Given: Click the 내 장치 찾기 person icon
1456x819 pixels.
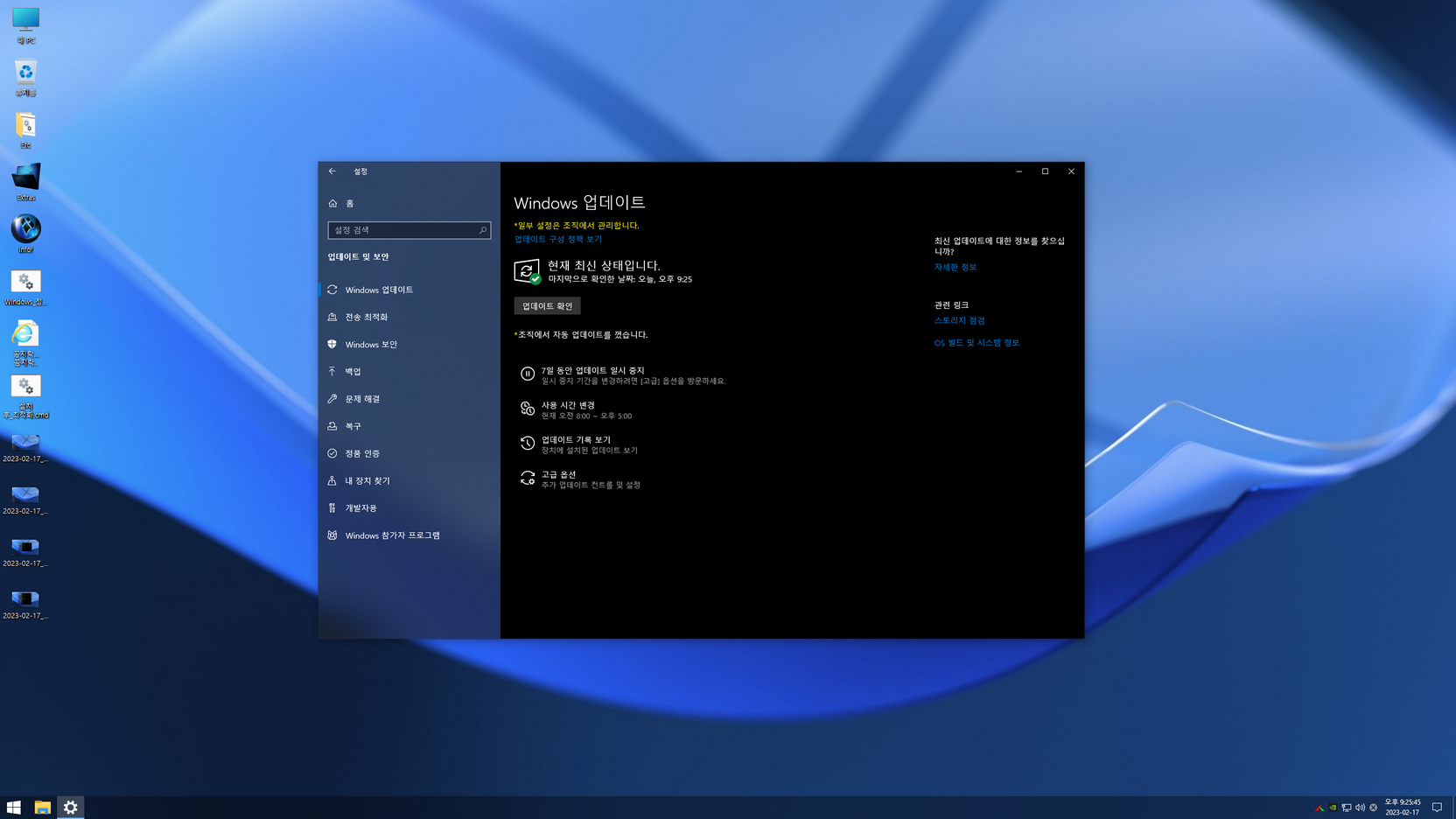Looking at the screenshot, I should (x=332, y=480).
